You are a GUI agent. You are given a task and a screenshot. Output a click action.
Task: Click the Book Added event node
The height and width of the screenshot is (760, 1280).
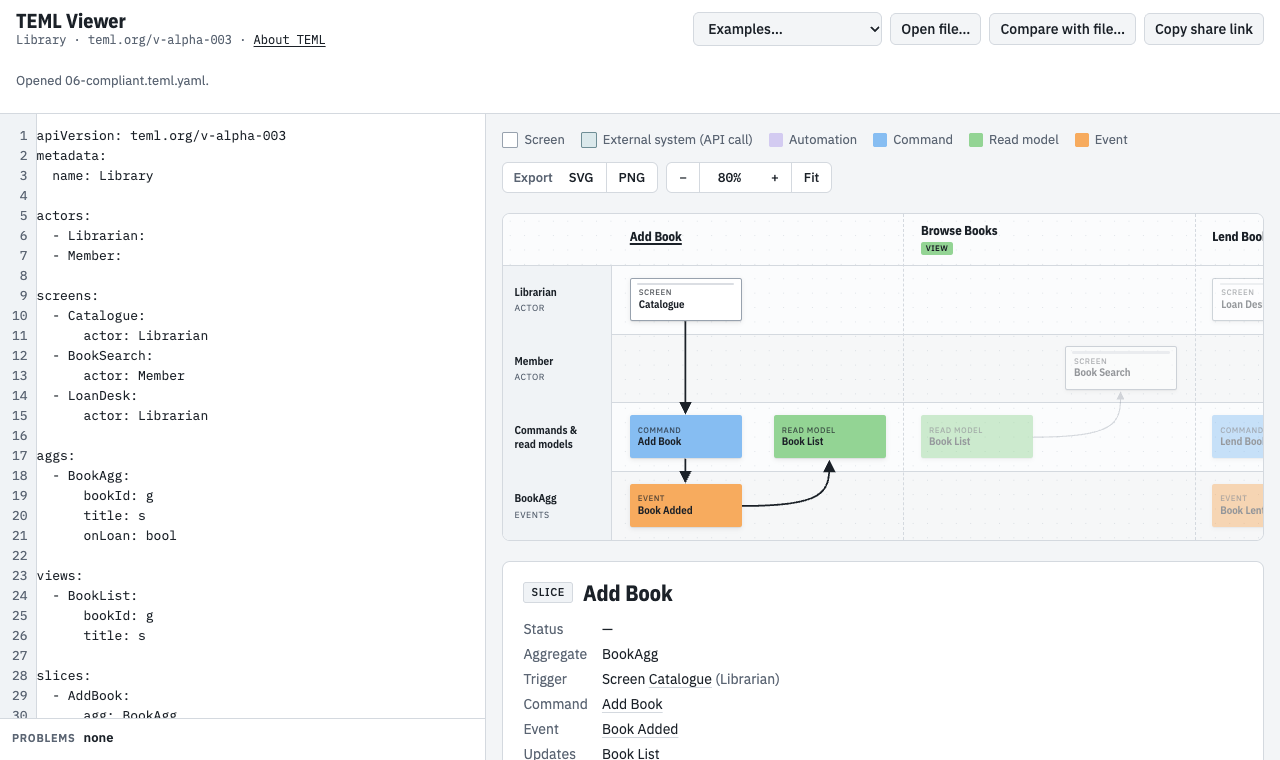[x=686, y=505]
